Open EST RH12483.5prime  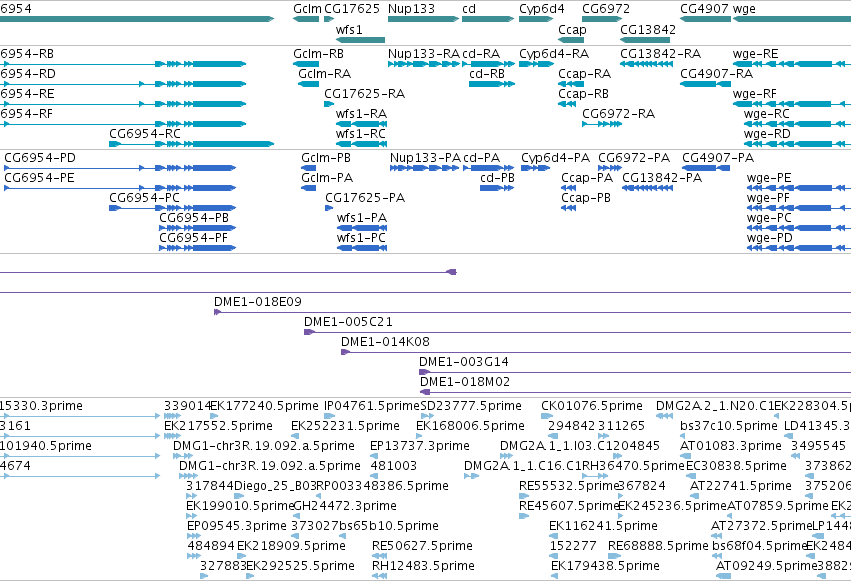point(423,566)
